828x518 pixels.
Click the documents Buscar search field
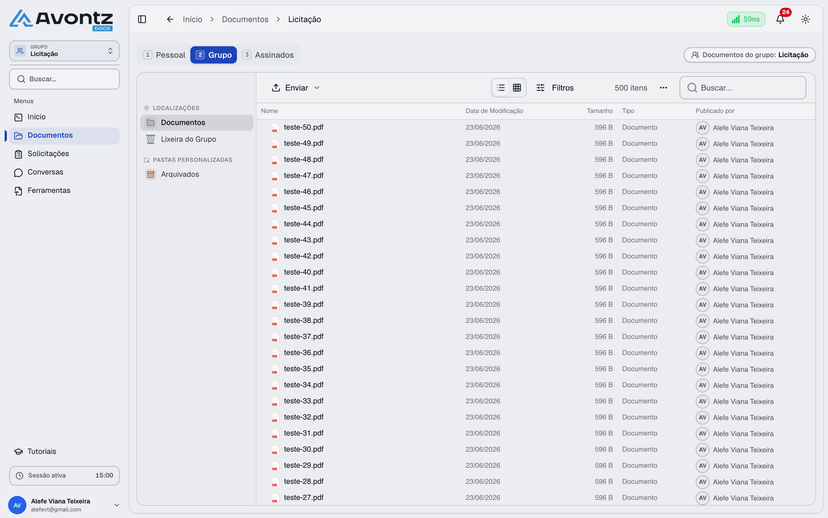pos(743,88)
